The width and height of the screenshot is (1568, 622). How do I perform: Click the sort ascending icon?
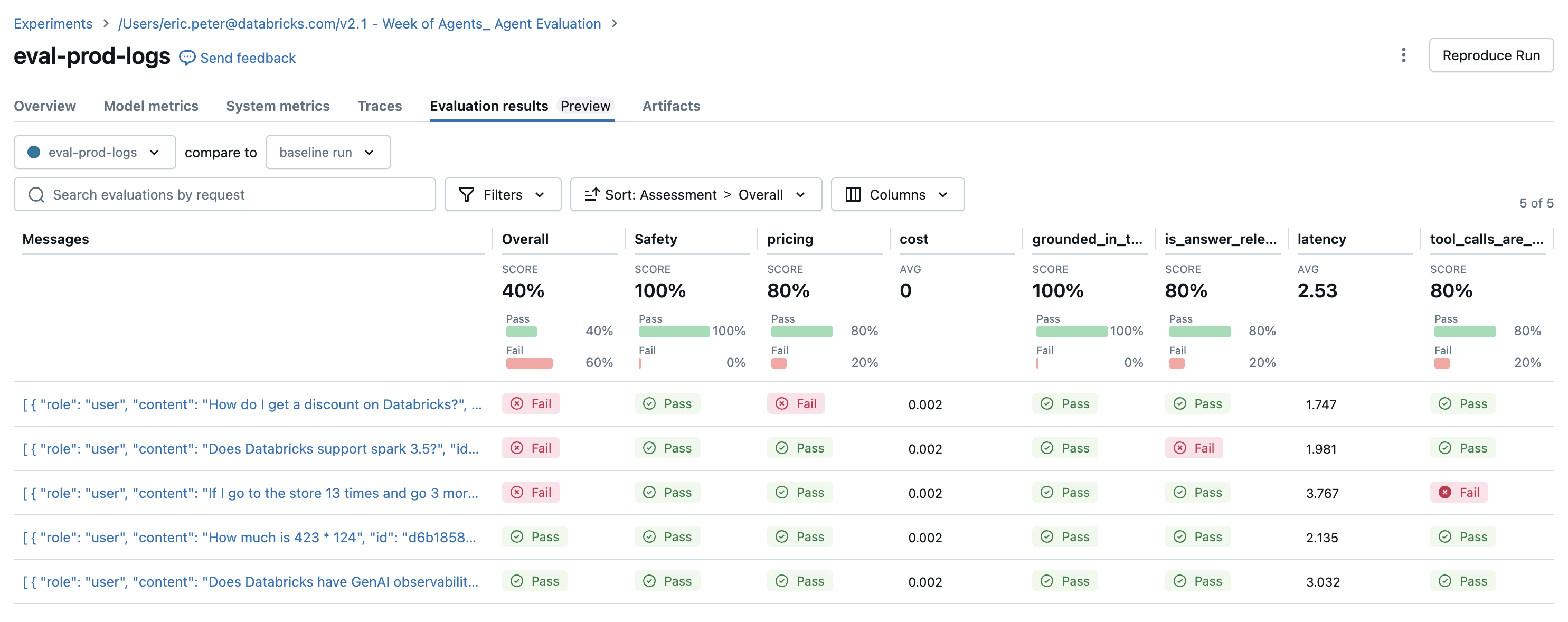point(592,195)
